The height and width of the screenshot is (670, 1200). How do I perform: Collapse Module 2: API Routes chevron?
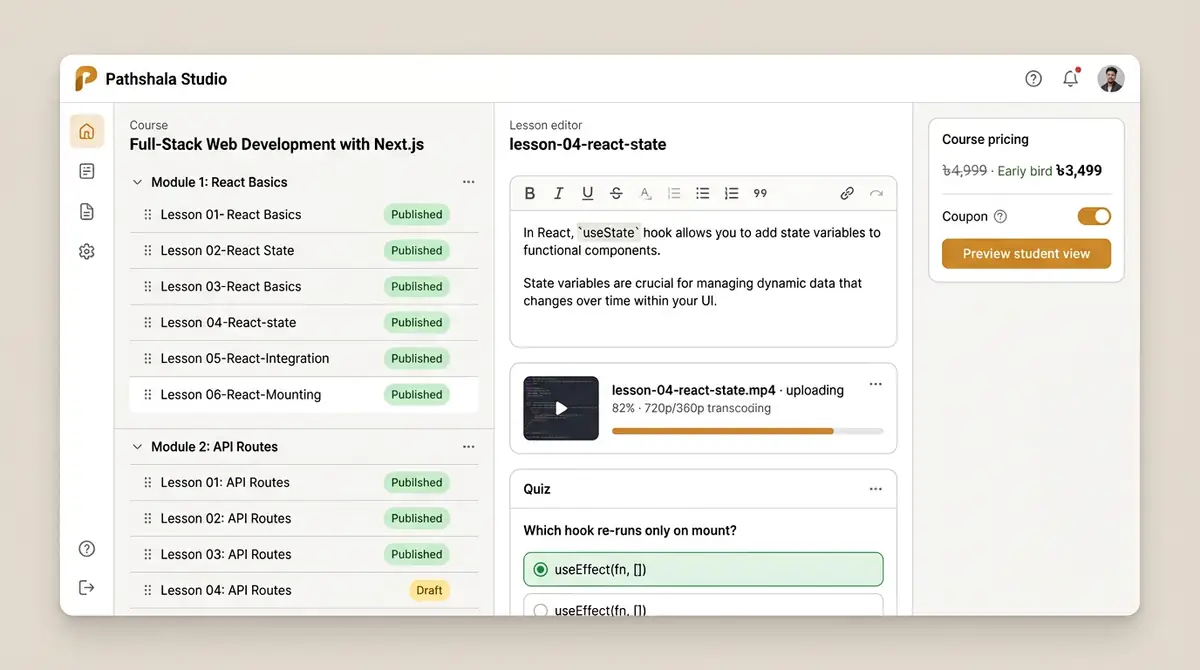pos(137,446)
